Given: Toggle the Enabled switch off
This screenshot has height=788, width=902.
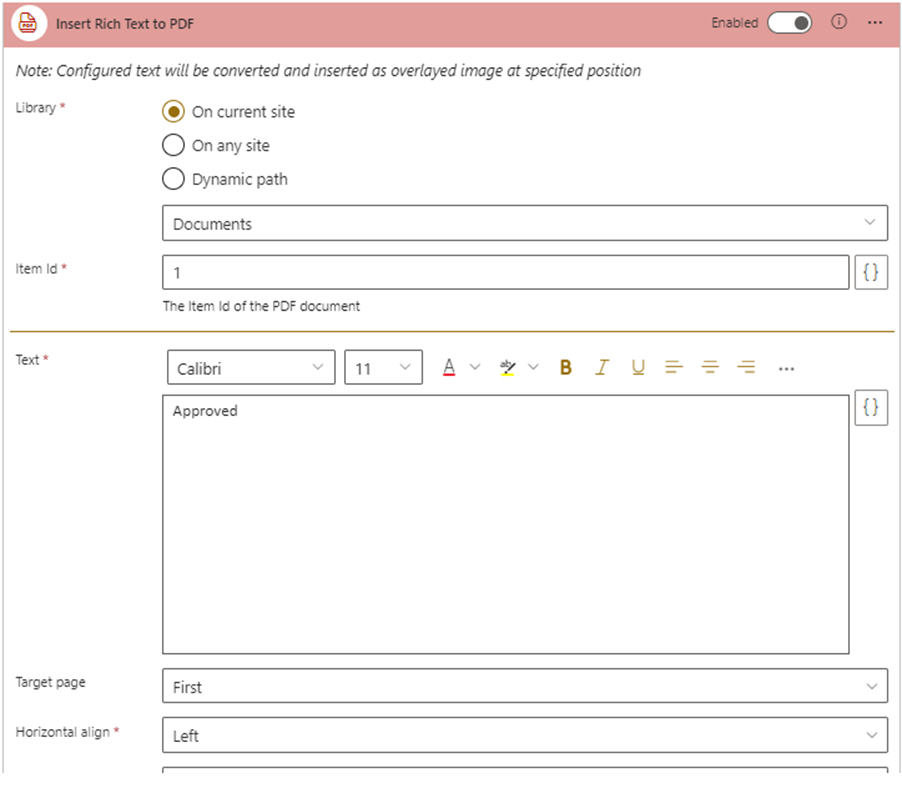Looking at the screenshot, I should pyautogui.click(x=790, y=22).
